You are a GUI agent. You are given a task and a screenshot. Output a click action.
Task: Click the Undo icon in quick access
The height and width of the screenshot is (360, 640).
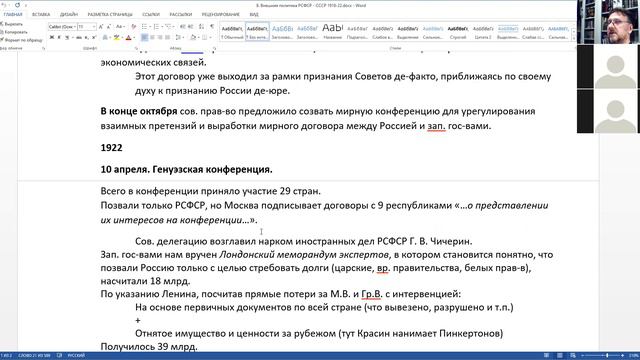click(4, 5)
